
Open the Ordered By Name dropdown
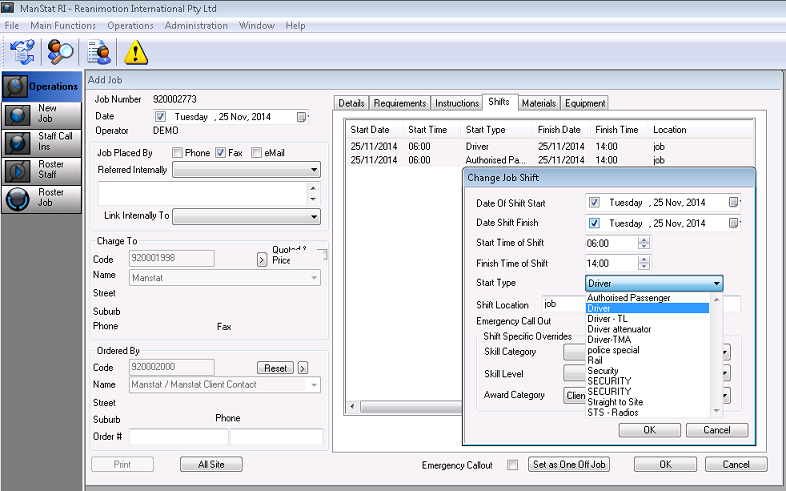tap(314, 385)
